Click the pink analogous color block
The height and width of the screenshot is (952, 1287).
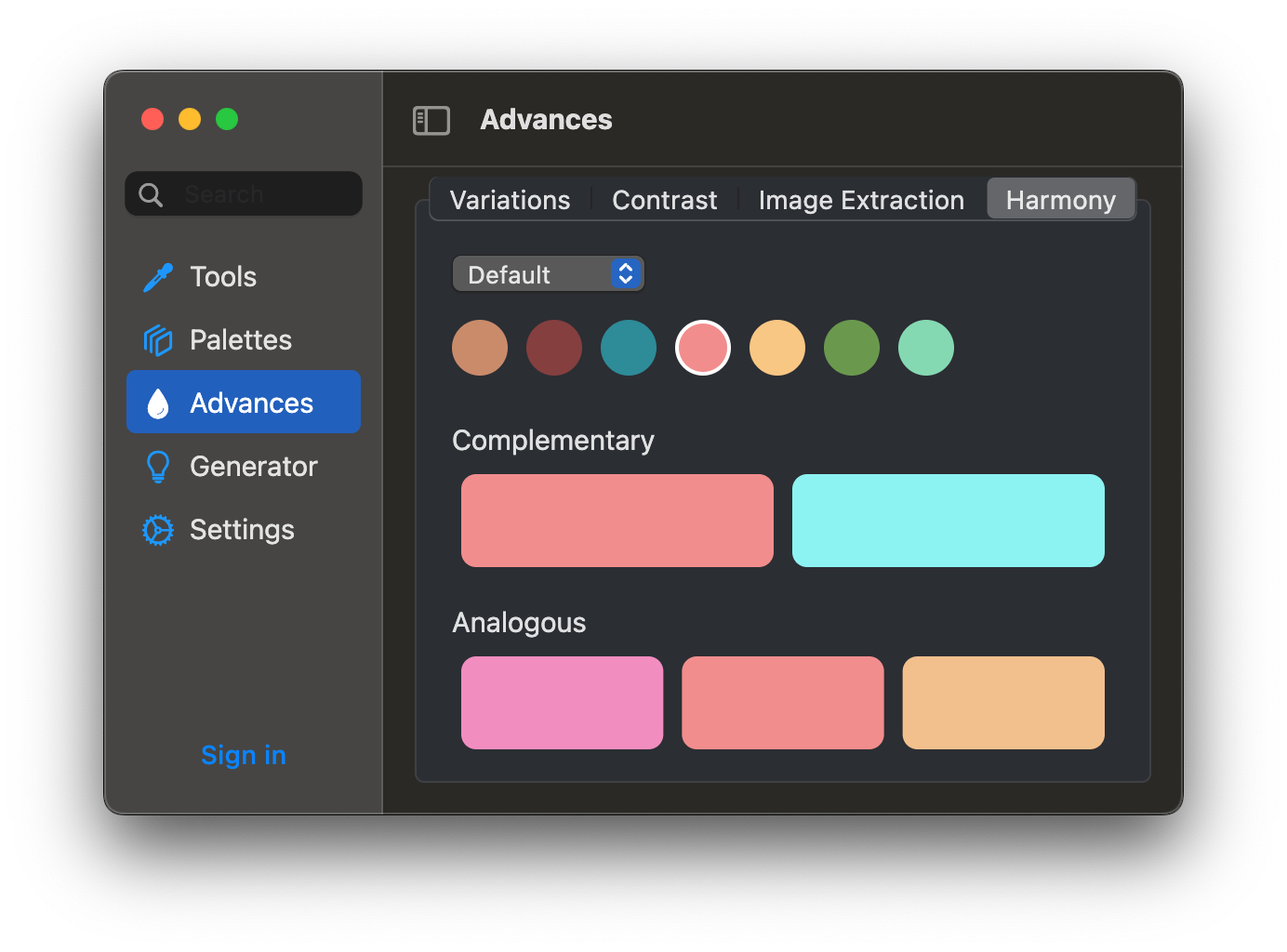coord(562,703)
